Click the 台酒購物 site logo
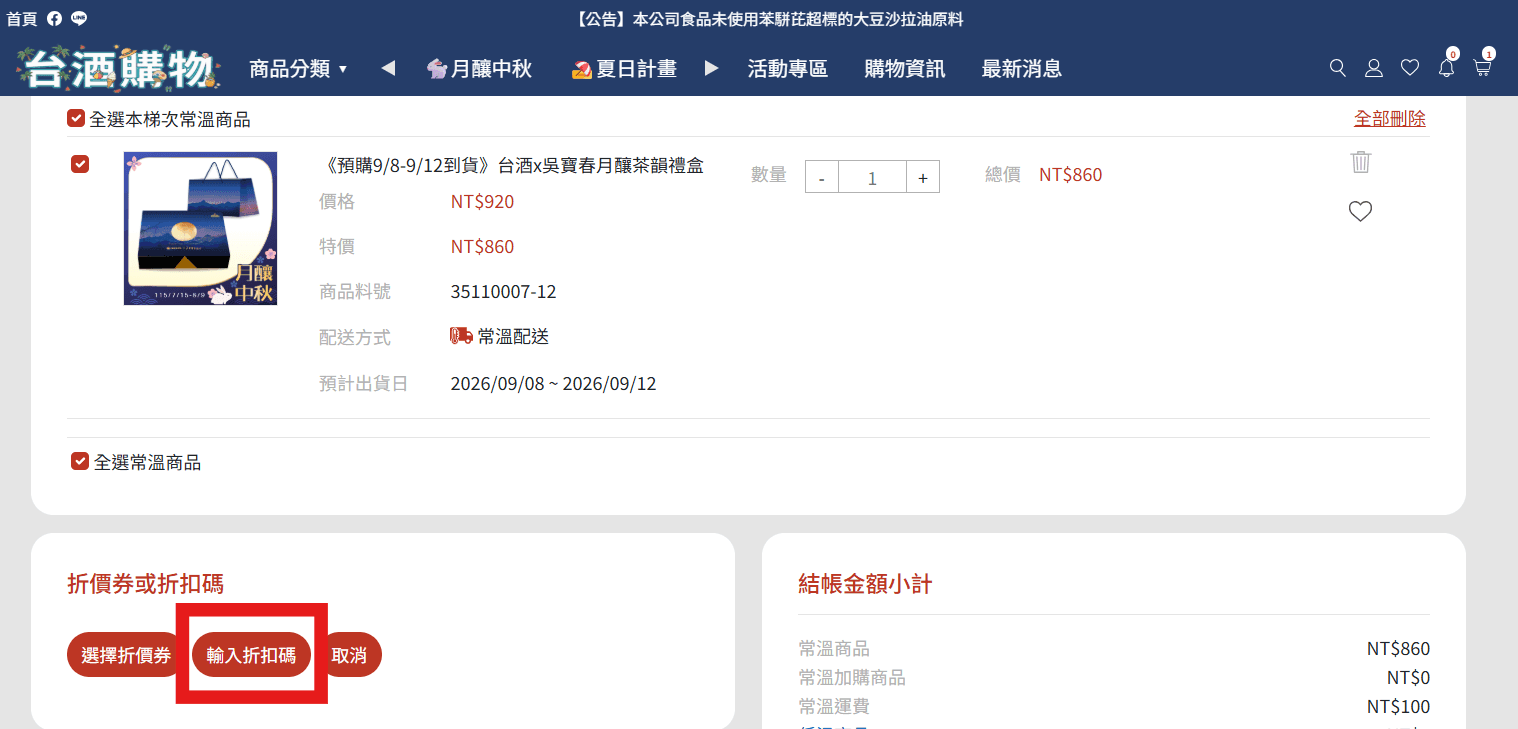 coord(118,68)
